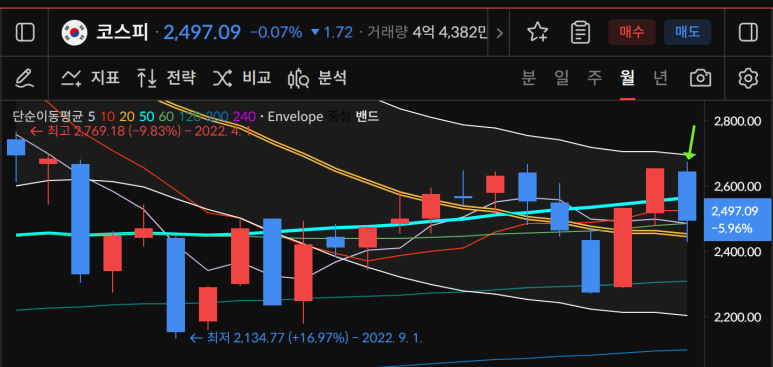
Task: Toggle the 50-period moving average
Action: pyautogui.click(x=146, y=117)
